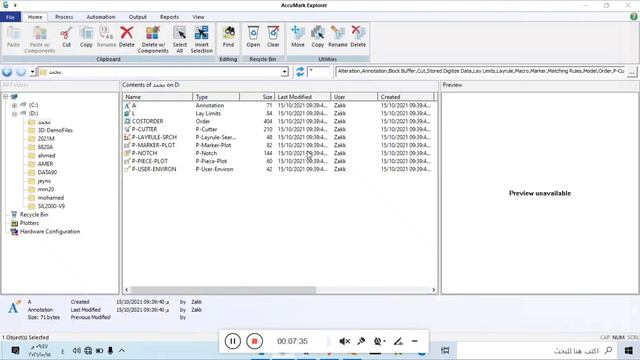Click the refresh arrows icon
640x360 pixels.
coord(300,72)
